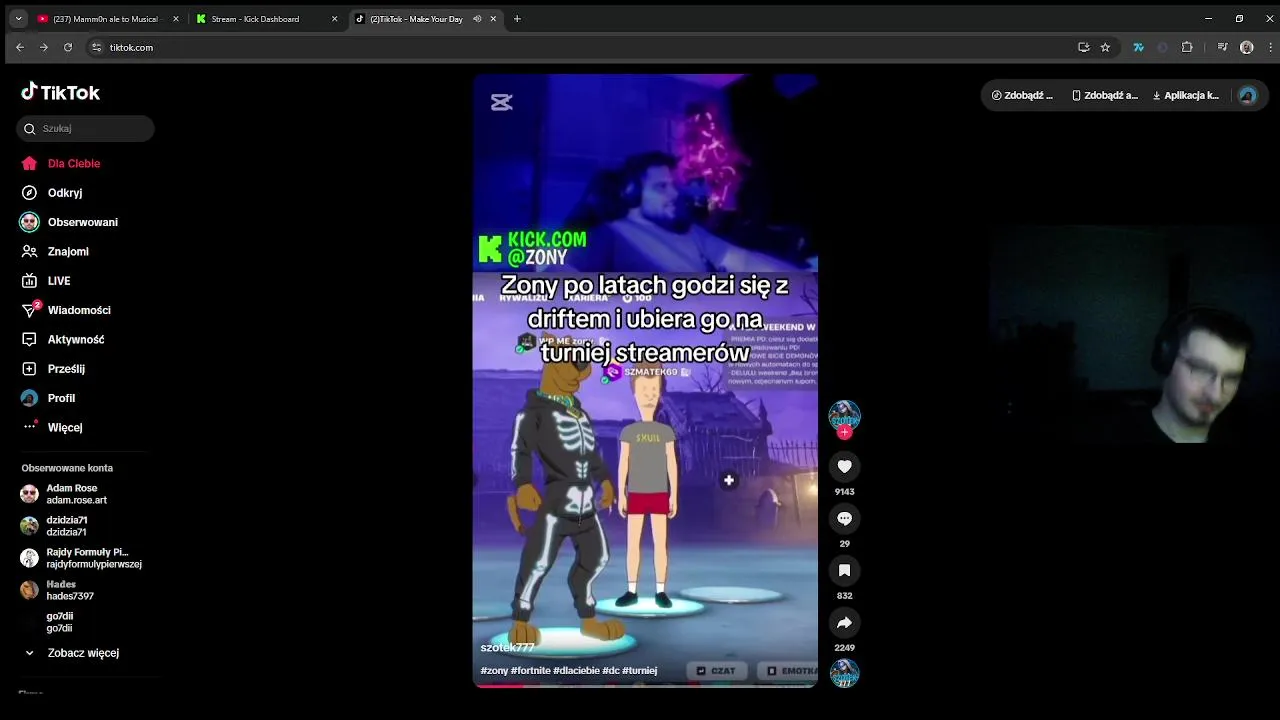
Task: Open the #dlaciebie hashtag
Action: click(576, 671)
